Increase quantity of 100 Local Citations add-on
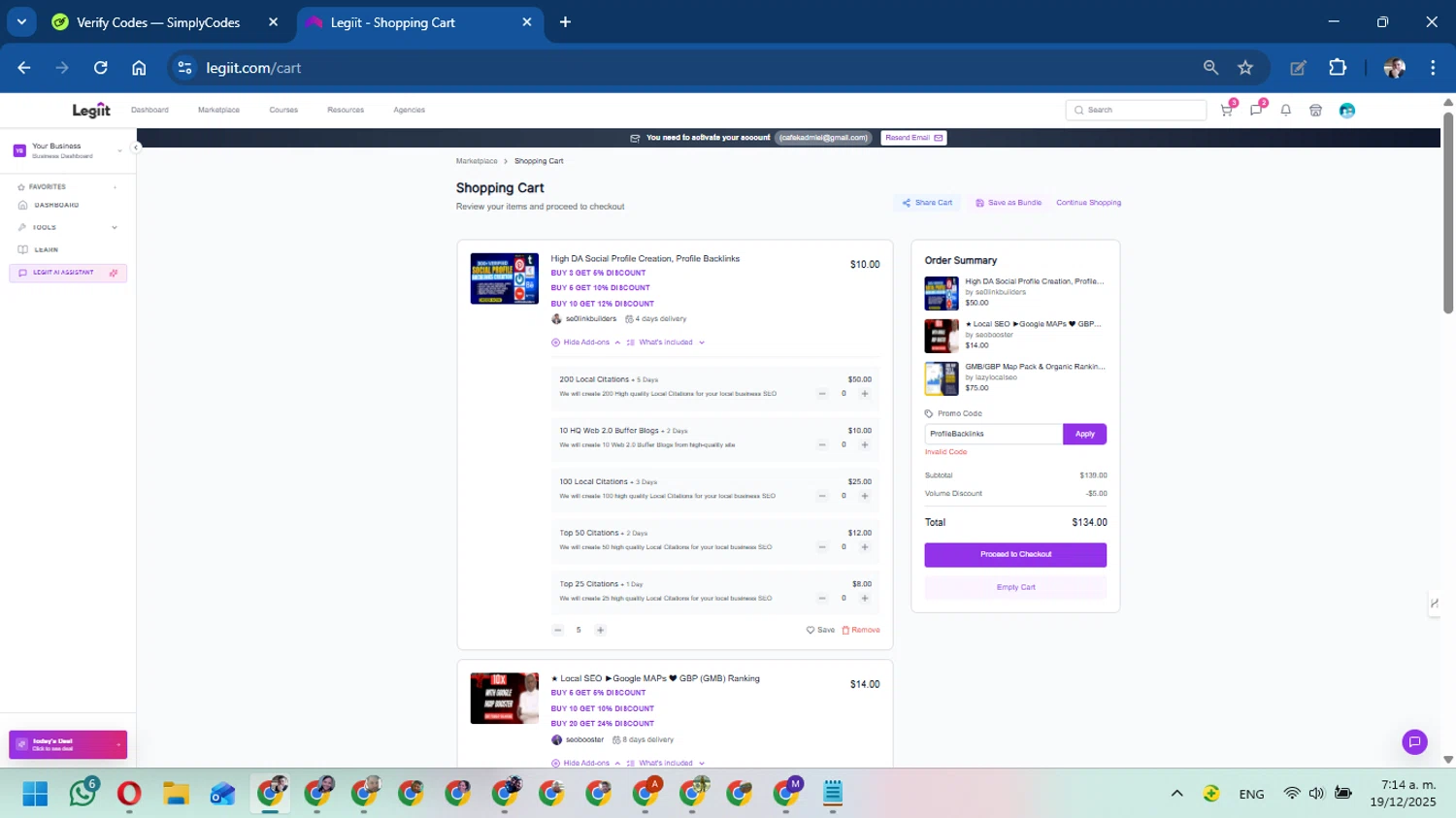Screen dimensions: 1456x818 (865, 496)
